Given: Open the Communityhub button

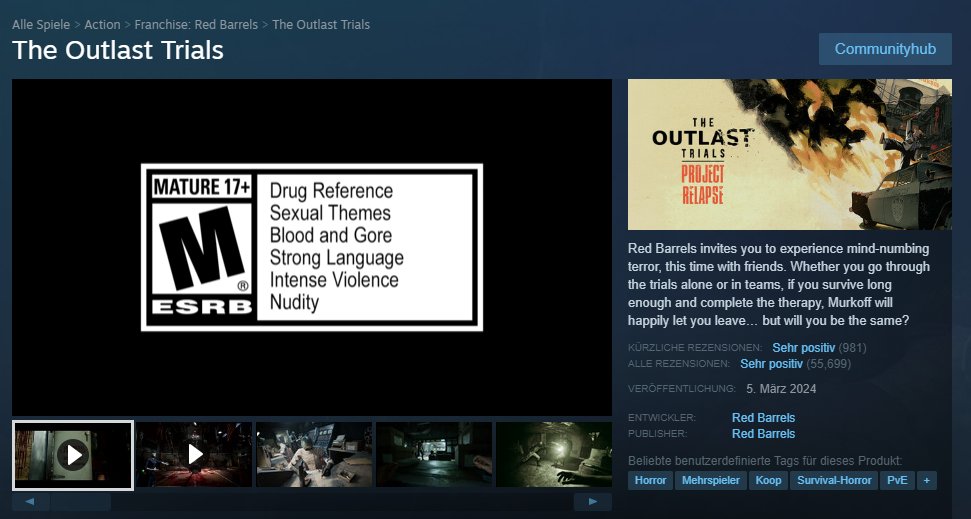Looking at the screenshot, I should (x=885, y=49).
